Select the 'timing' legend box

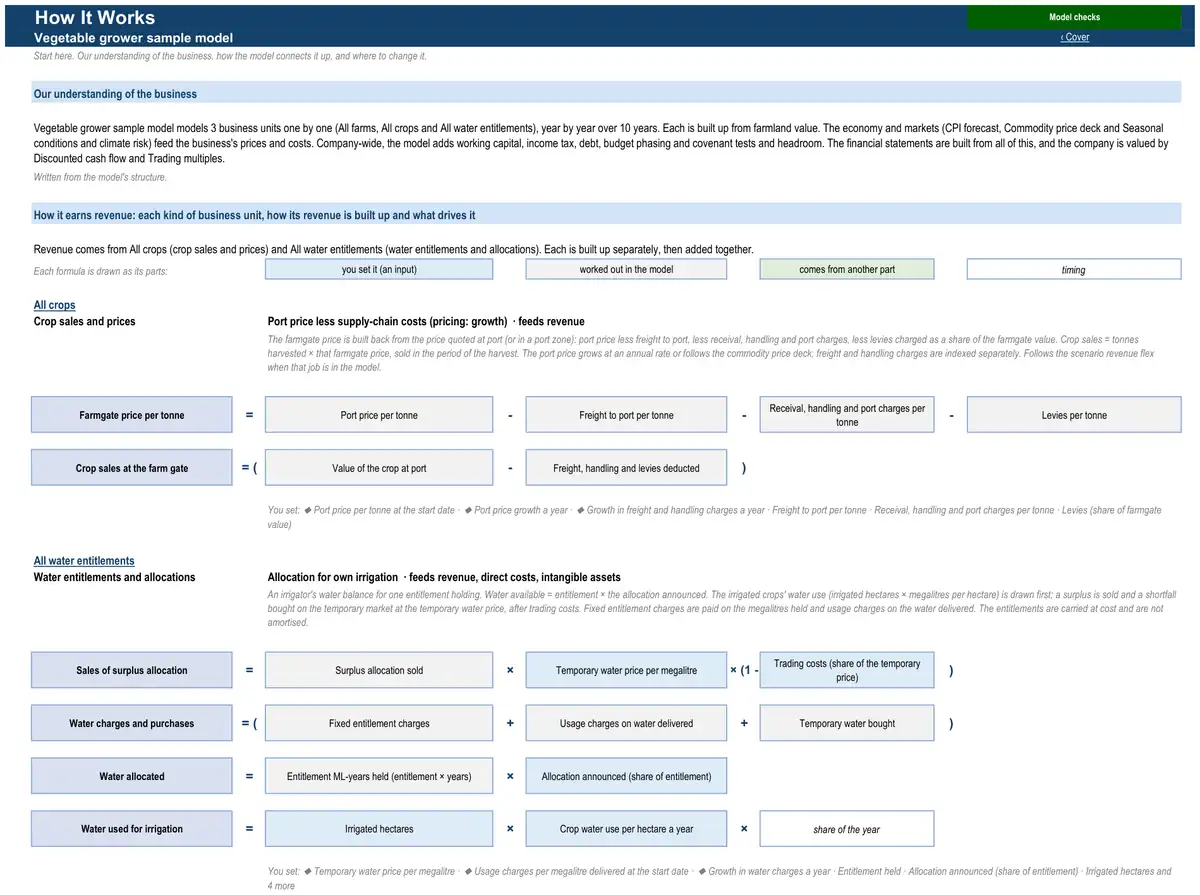coord(1074,269)
